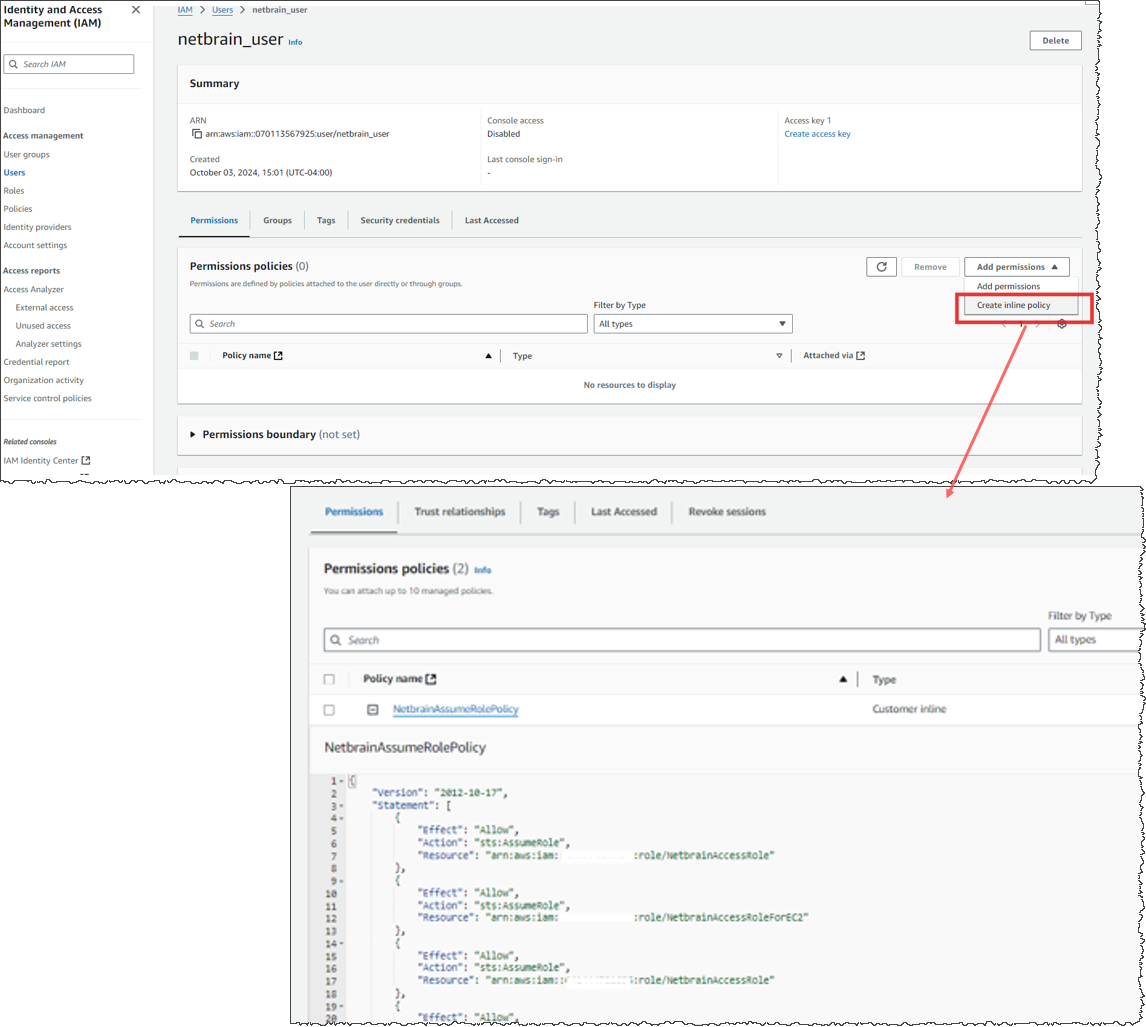Click the search magnifier in Search IAM

[13, 64]
